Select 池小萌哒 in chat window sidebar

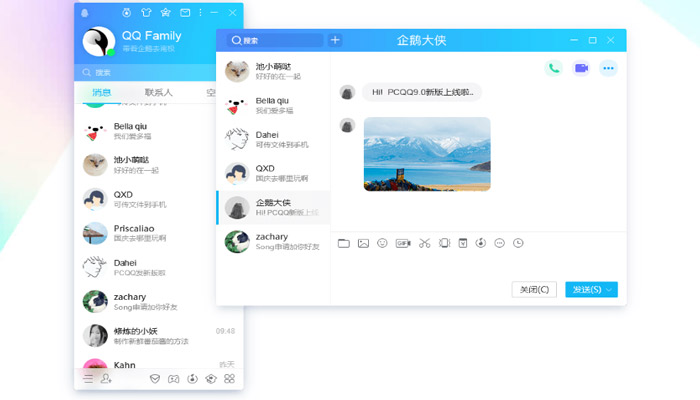[x=273, y=71]
